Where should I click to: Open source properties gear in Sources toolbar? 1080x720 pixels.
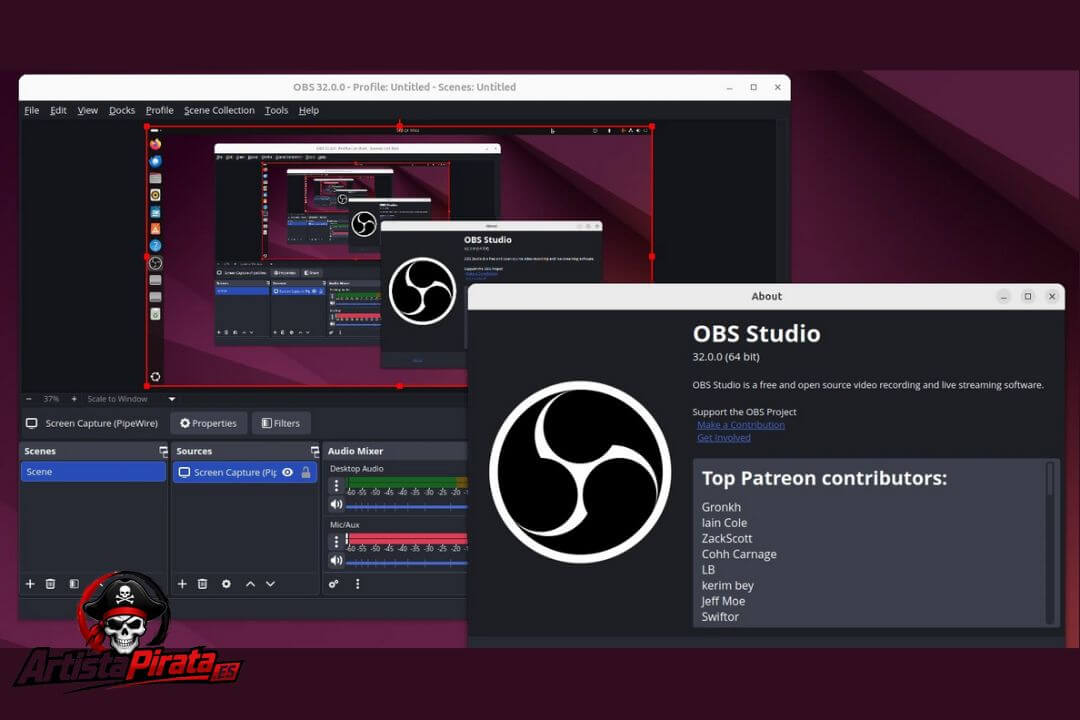[226, 584]
